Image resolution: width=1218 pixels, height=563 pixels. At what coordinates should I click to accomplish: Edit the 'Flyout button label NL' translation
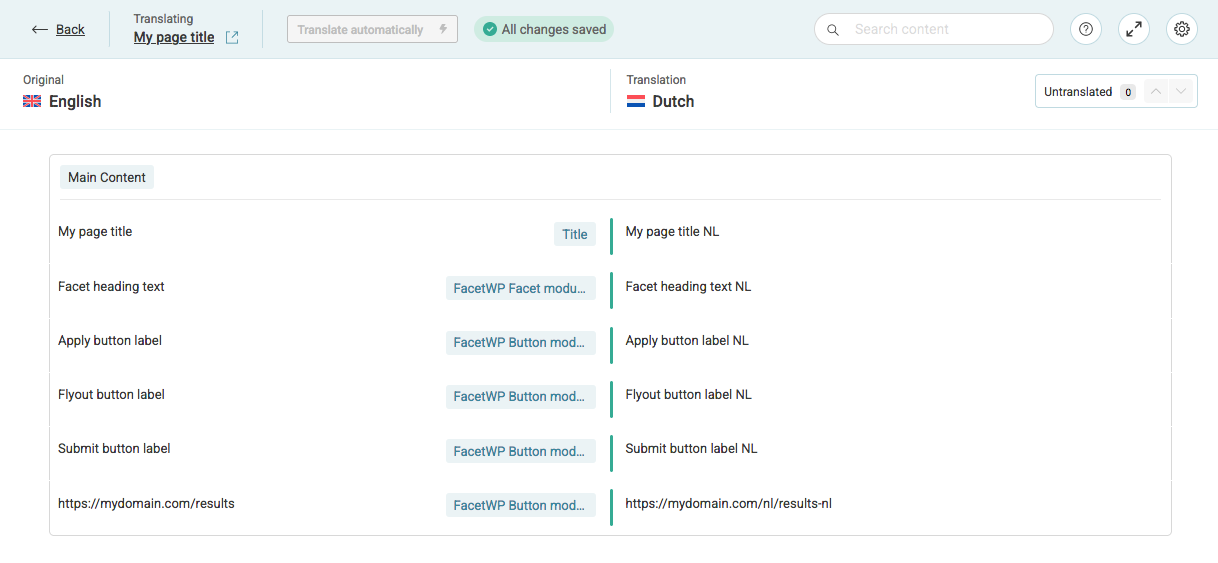(688, 395)
